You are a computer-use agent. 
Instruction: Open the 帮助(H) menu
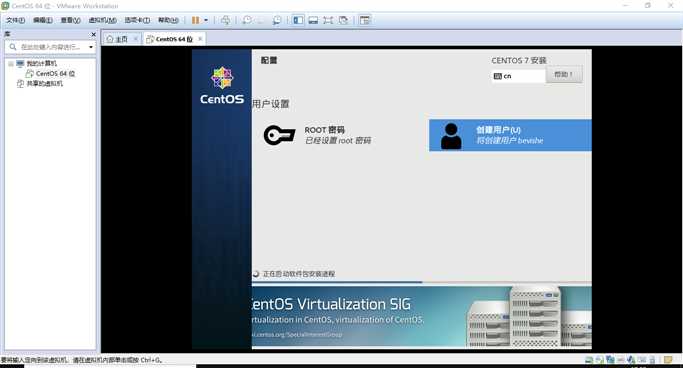(168, 20)
